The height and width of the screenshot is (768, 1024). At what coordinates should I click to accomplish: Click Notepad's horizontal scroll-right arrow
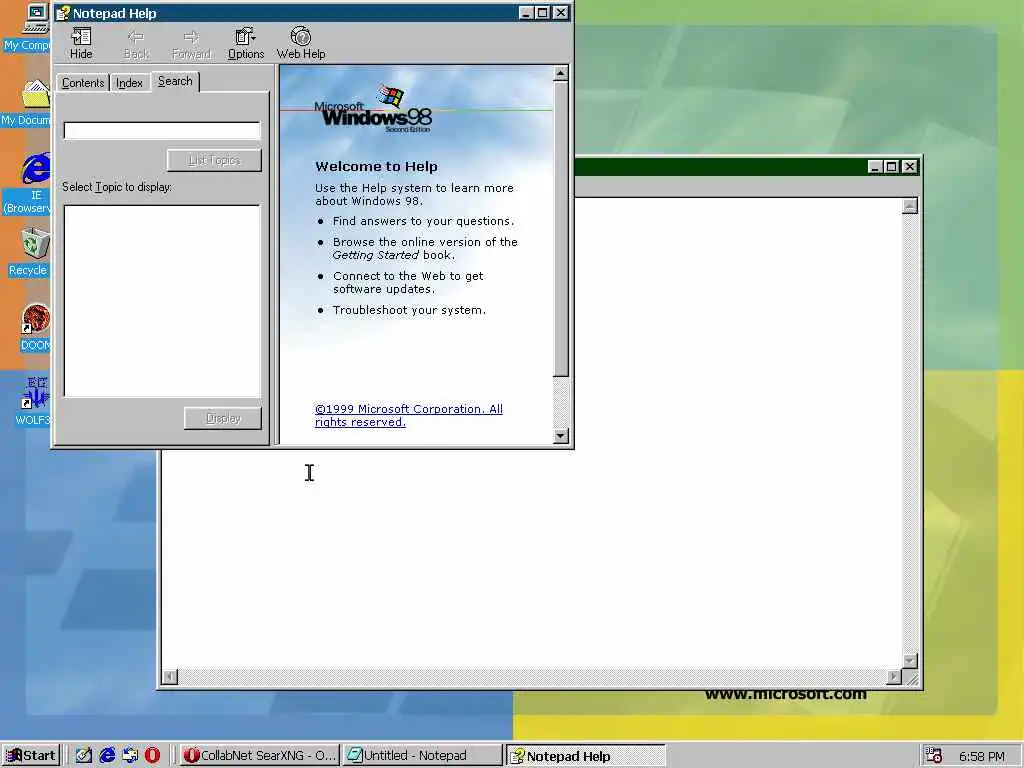(x=894, y=677)
